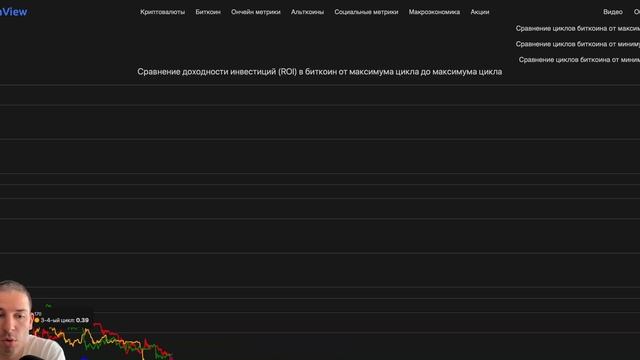This screenshot has width=640, height=360.
Task: Click the View site logo
Action: click(x=13, y=12)
